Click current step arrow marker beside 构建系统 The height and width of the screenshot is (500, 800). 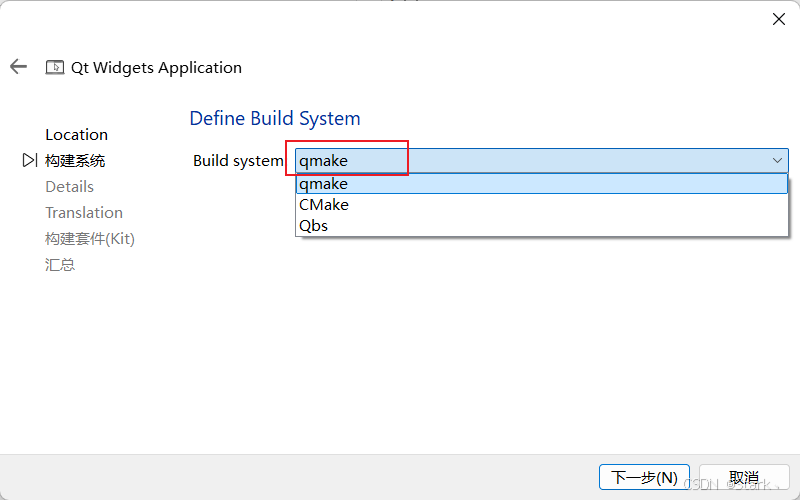30,160
